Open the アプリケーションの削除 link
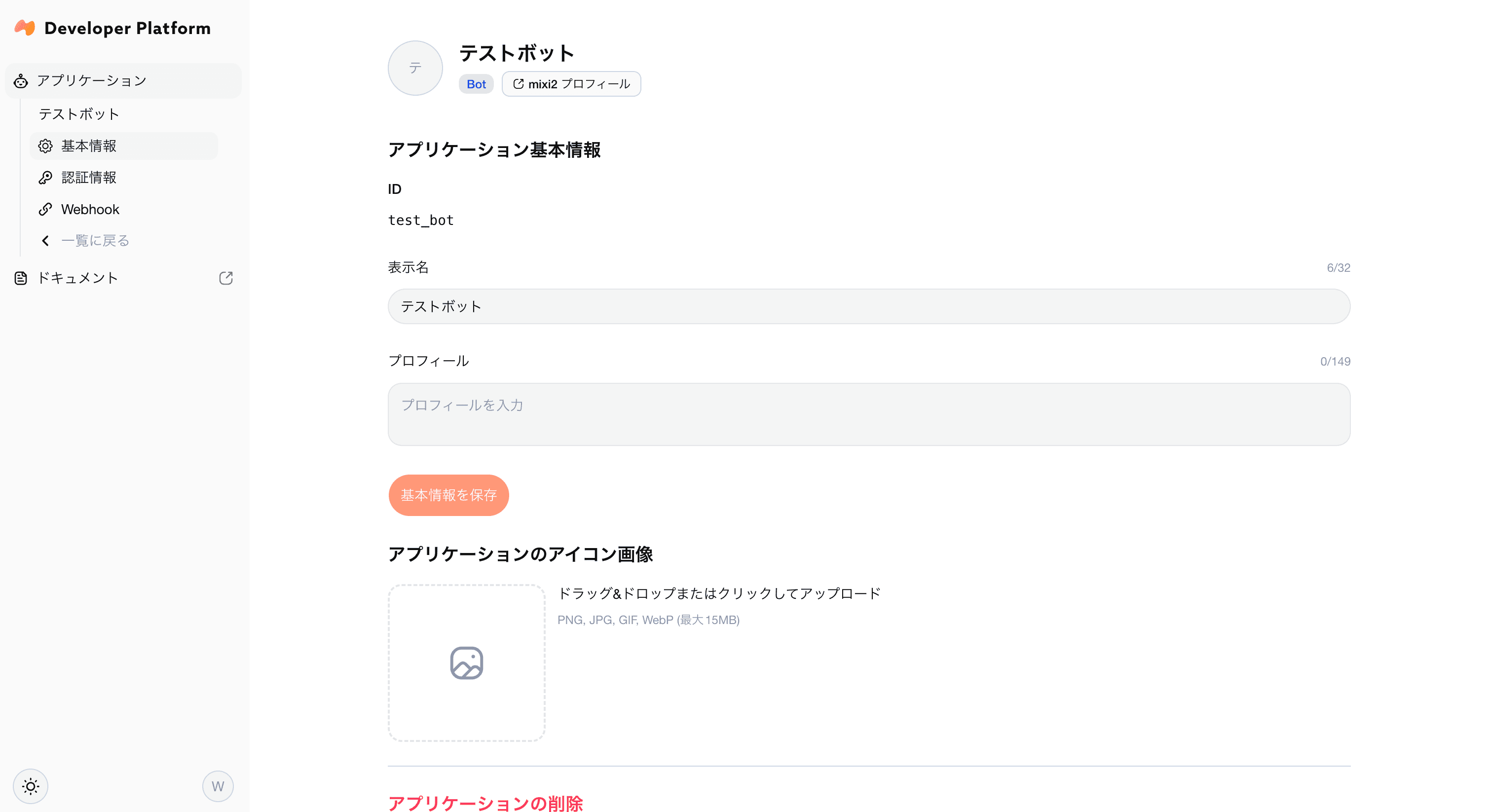Viewport: 1489px width, 812px height. tap(486, 803)
